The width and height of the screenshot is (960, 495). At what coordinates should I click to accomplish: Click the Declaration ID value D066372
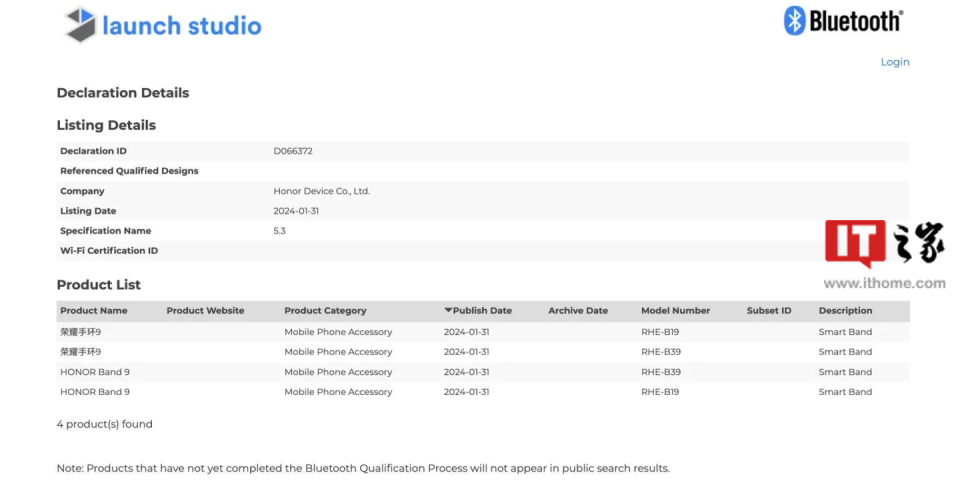tap(293, 151)
